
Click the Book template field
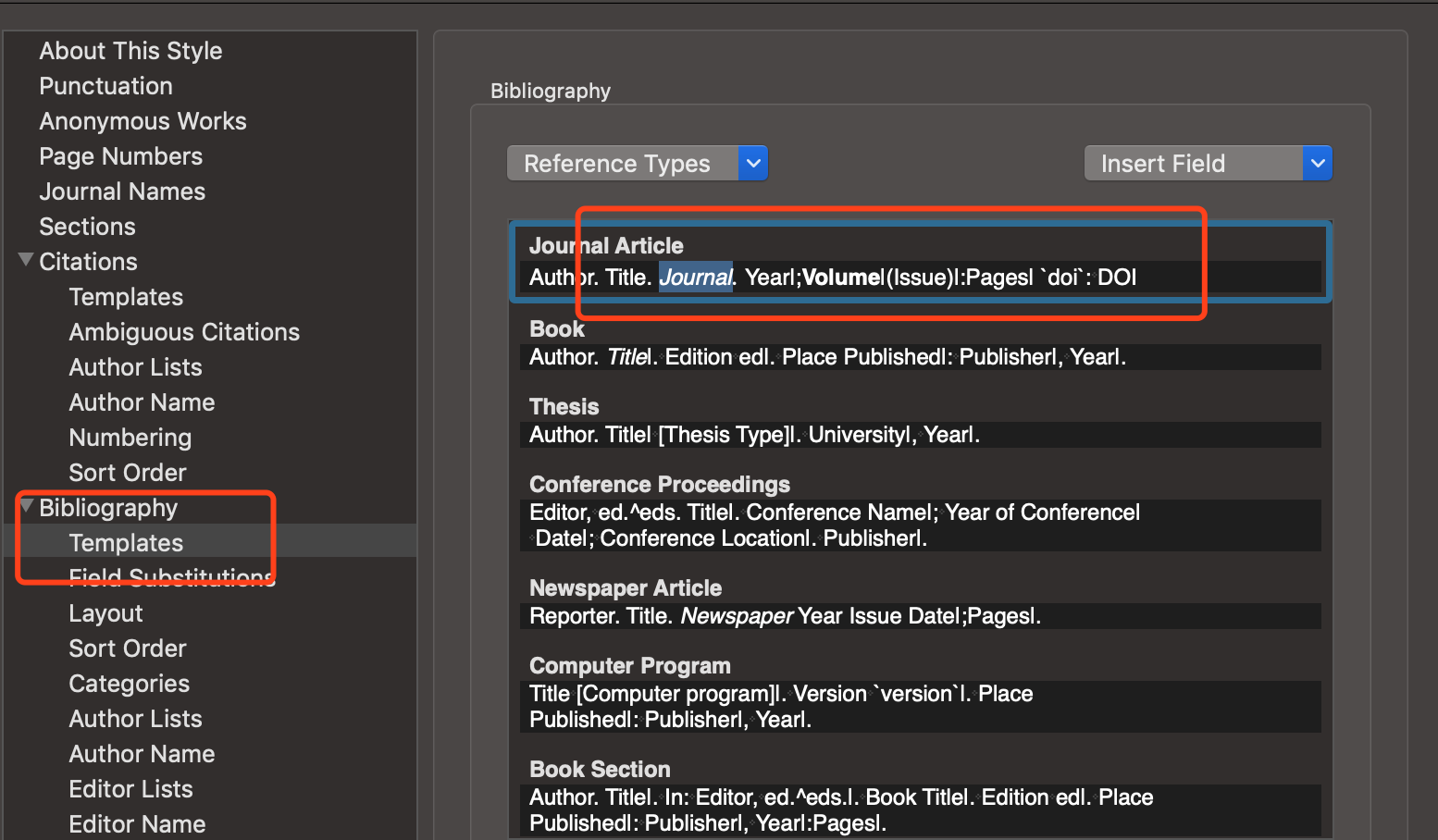[x=921, y=357]
